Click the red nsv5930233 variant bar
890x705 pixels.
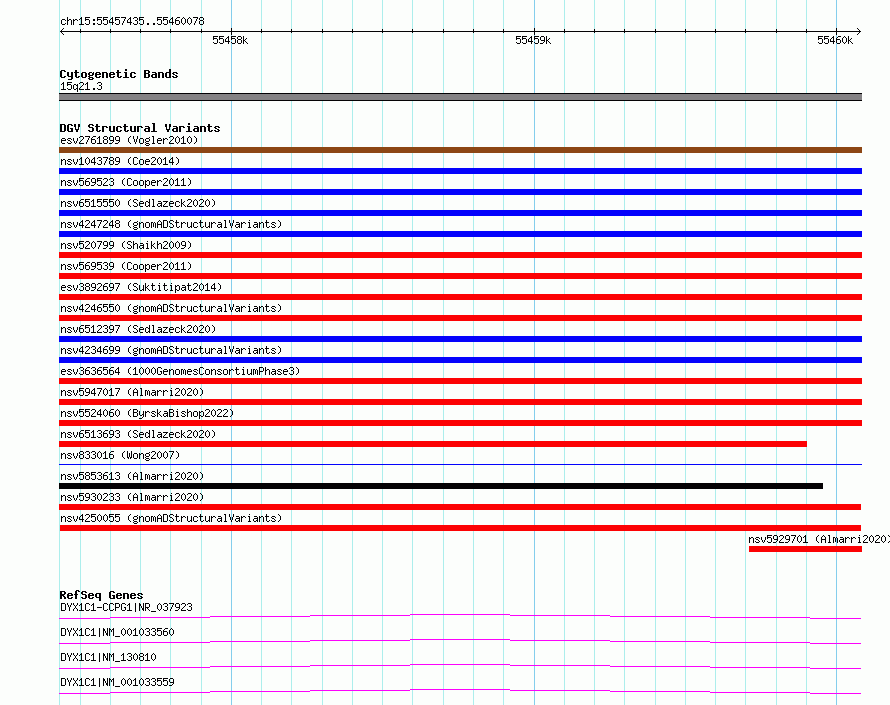(x=460, y=507)
